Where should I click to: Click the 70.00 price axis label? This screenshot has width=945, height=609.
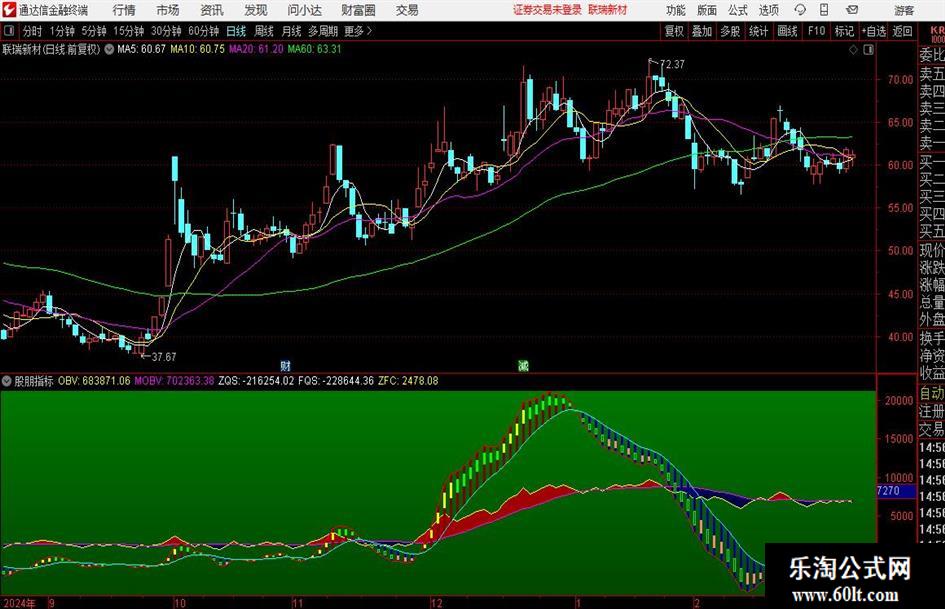click(x=900, y=80)
